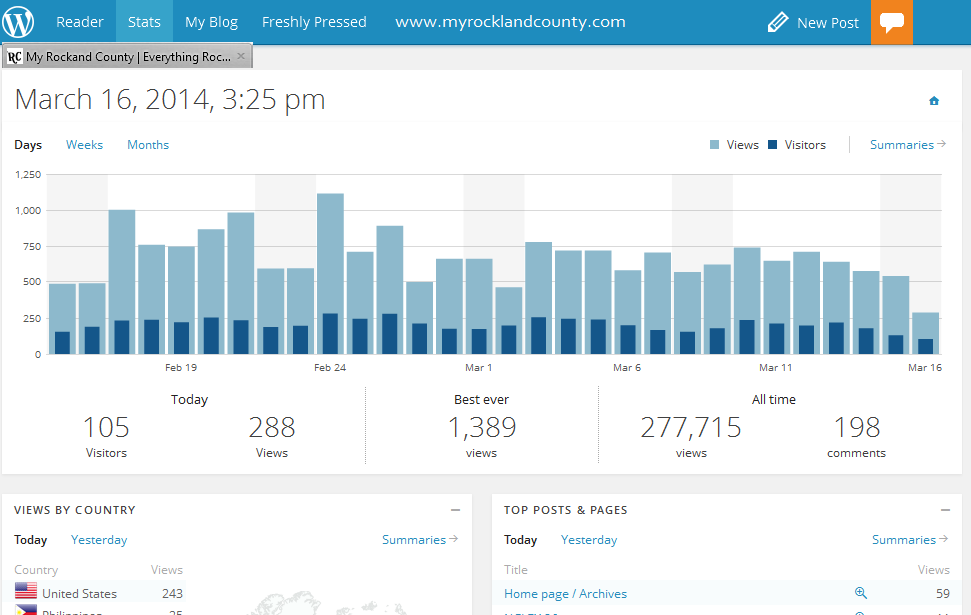Select the Days chart view
This screenshot has width=971, height=615.
pyautogui.click(x=28, y=145)
